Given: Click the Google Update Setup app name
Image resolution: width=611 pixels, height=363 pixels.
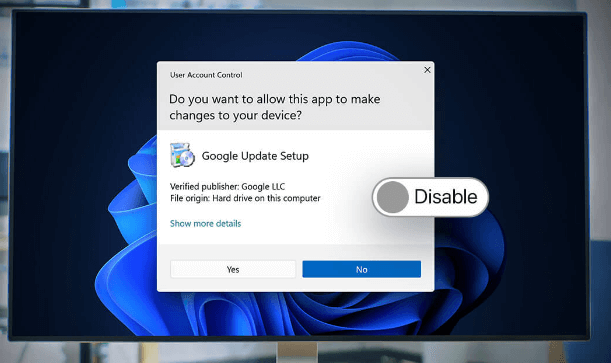Looking at the screenshot, I should click(255, 156).
